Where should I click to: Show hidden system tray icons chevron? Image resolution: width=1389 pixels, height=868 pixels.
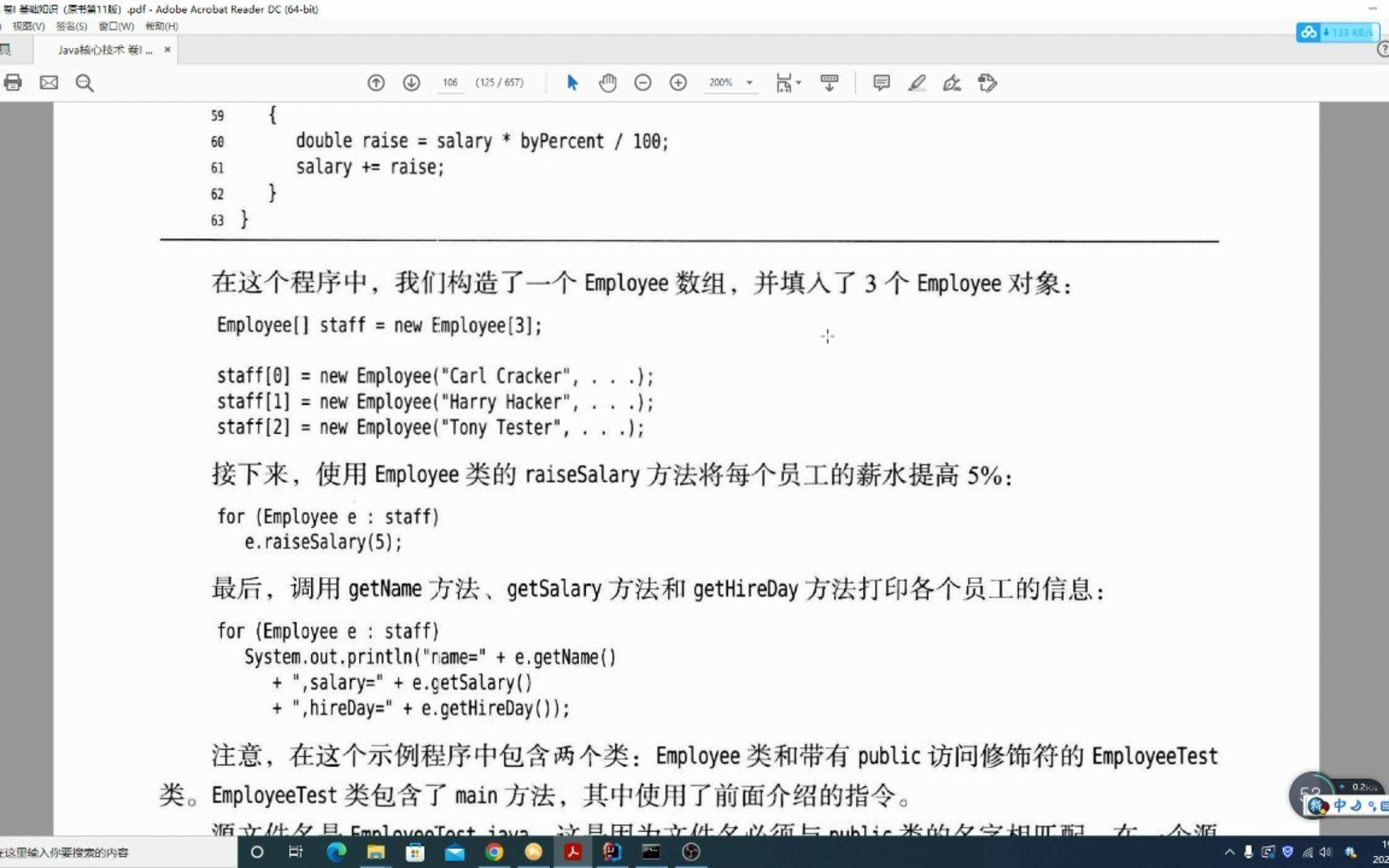tap(1229, 852)
